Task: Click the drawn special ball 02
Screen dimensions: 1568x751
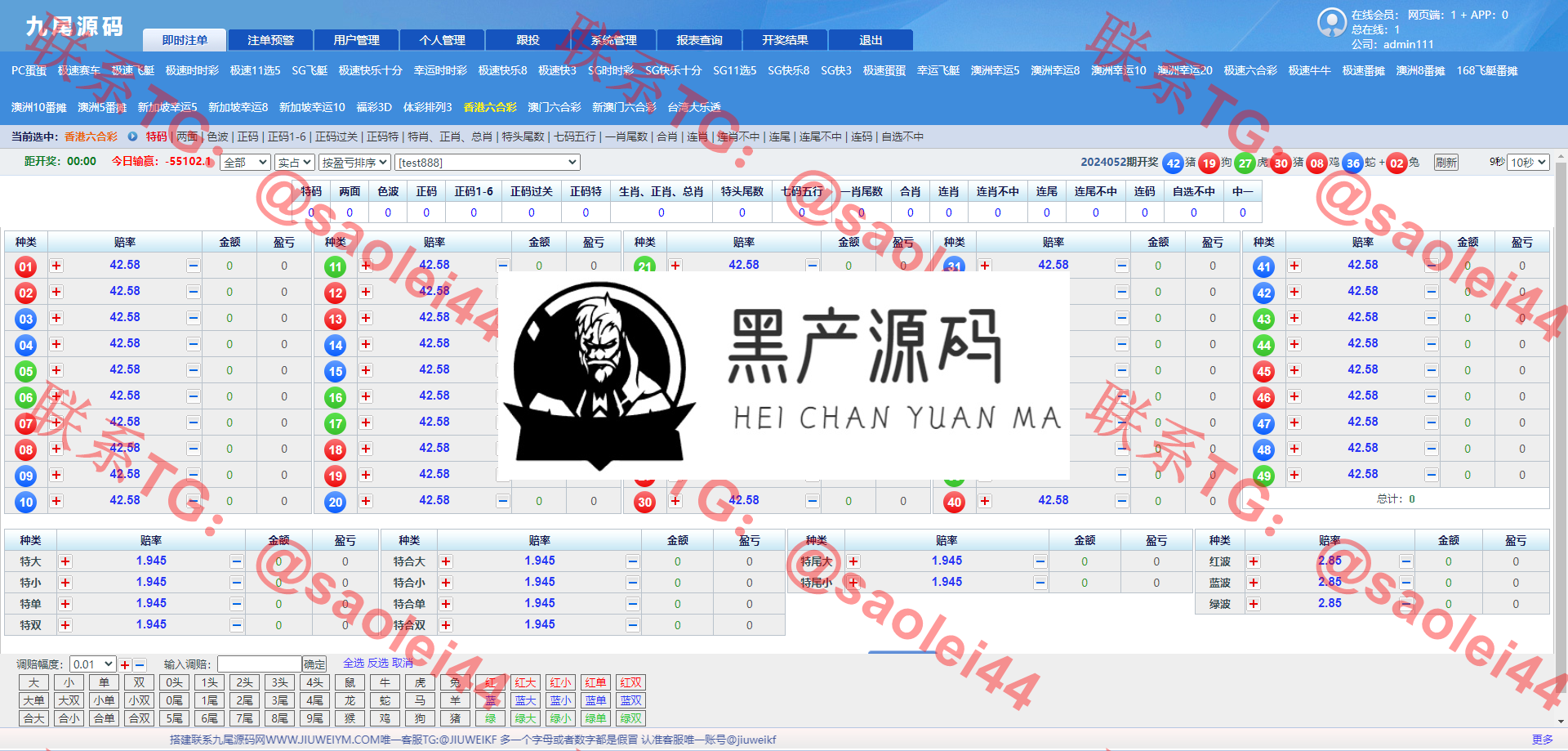Action: click(1397, 163)
